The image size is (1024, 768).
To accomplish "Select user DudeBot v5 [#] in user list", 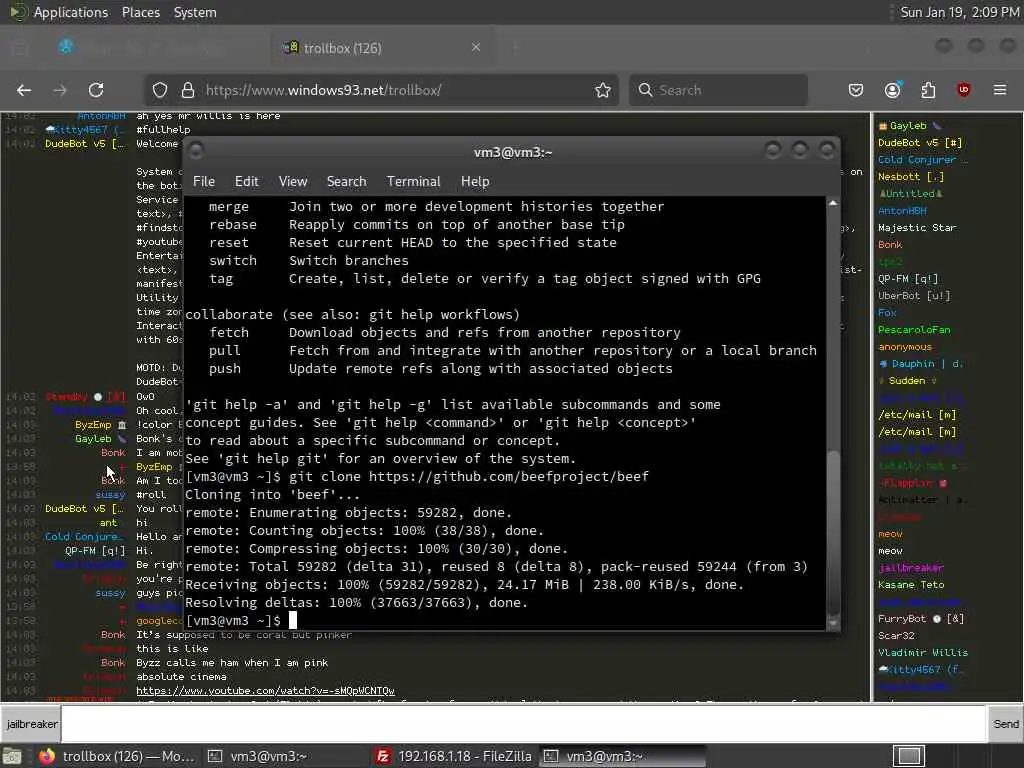I will click(920, 142).
